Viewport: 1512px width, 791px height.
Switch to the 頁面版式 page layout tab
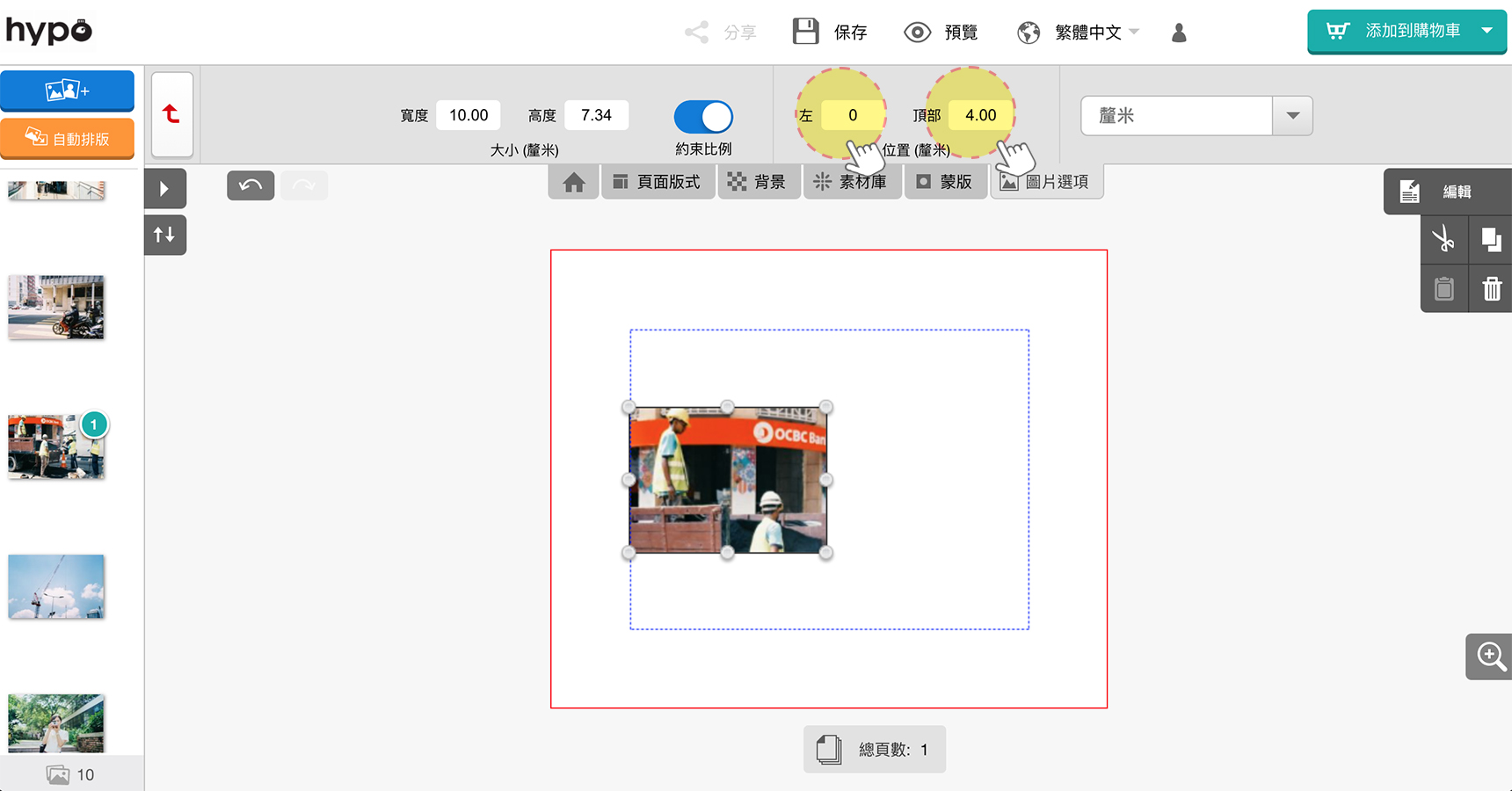(x=658, y=182)
